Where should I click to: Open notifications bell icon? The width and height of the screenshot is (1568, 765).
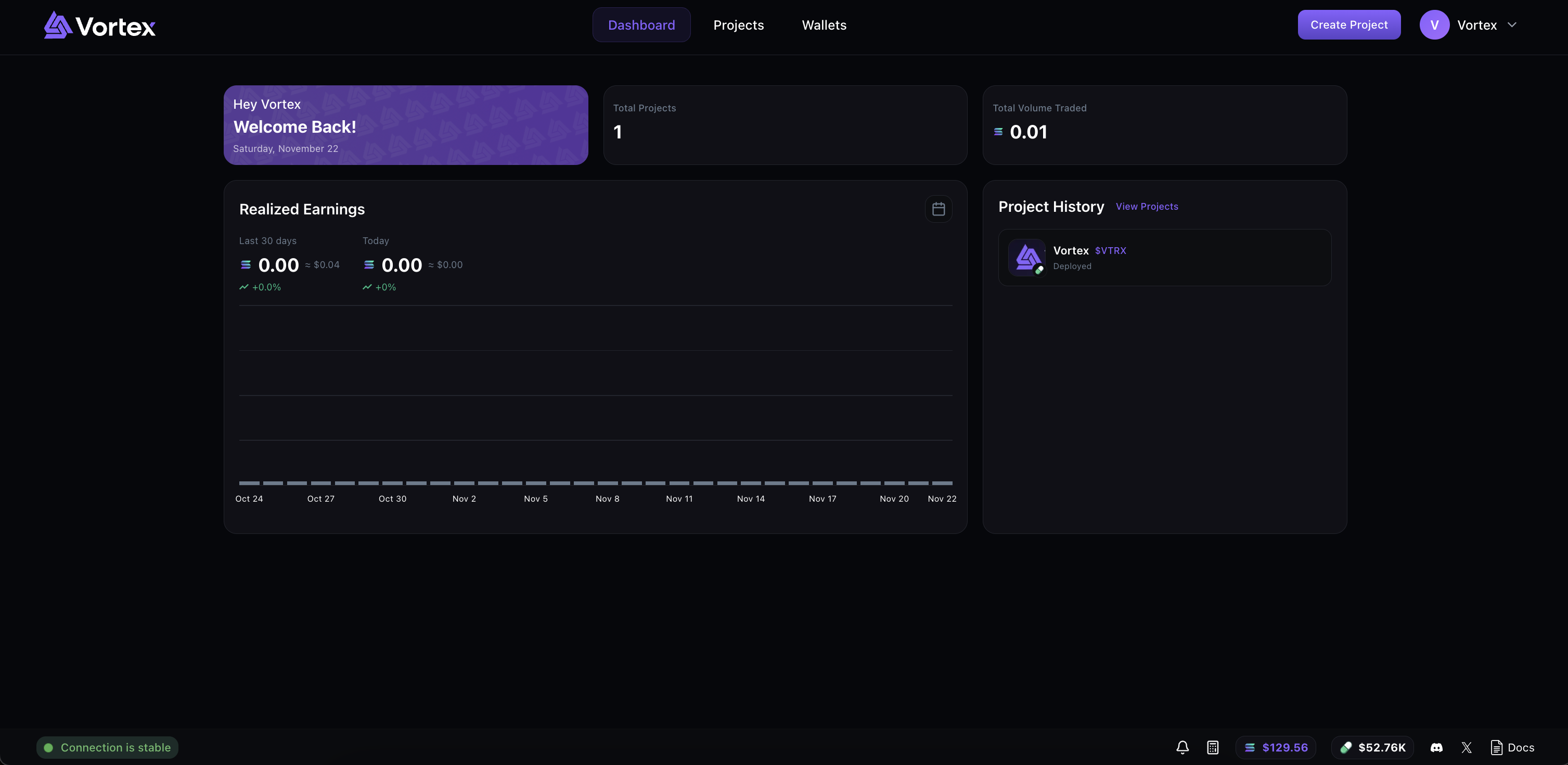coord(1182,747)
